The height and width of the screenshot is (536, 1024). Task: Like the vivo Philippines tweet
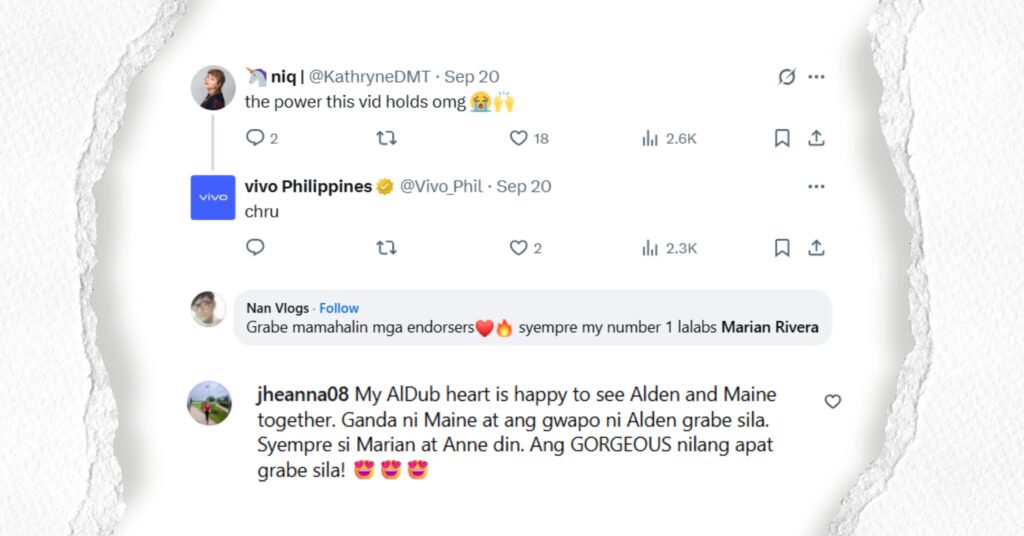click(x=518, y=247)
